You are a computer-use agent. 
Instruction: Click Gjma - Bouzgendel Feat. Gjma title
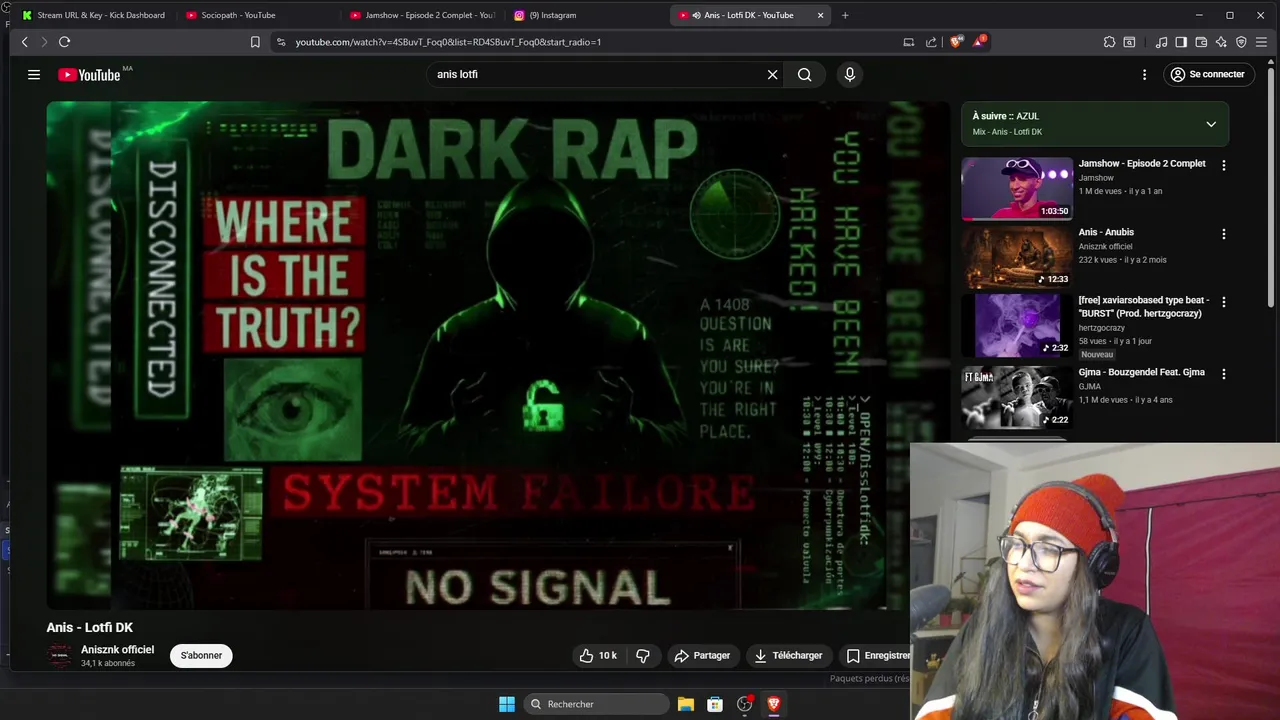[1141, 372]
